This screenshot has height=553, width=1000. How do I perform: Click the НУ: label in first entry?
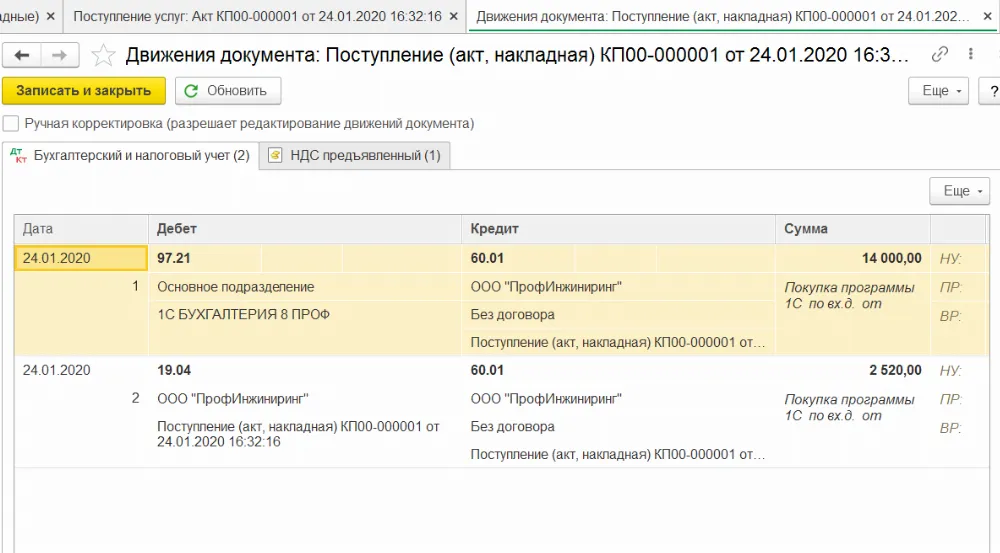950,258
